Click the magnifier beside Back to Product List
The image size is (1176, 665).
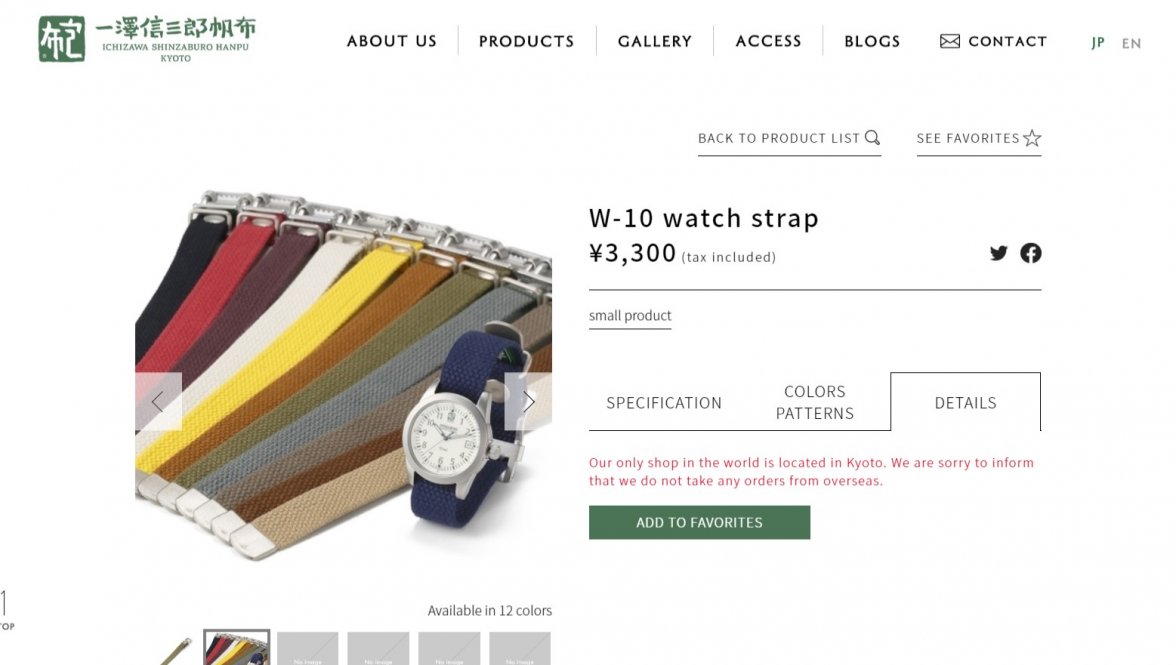(872, 138)
